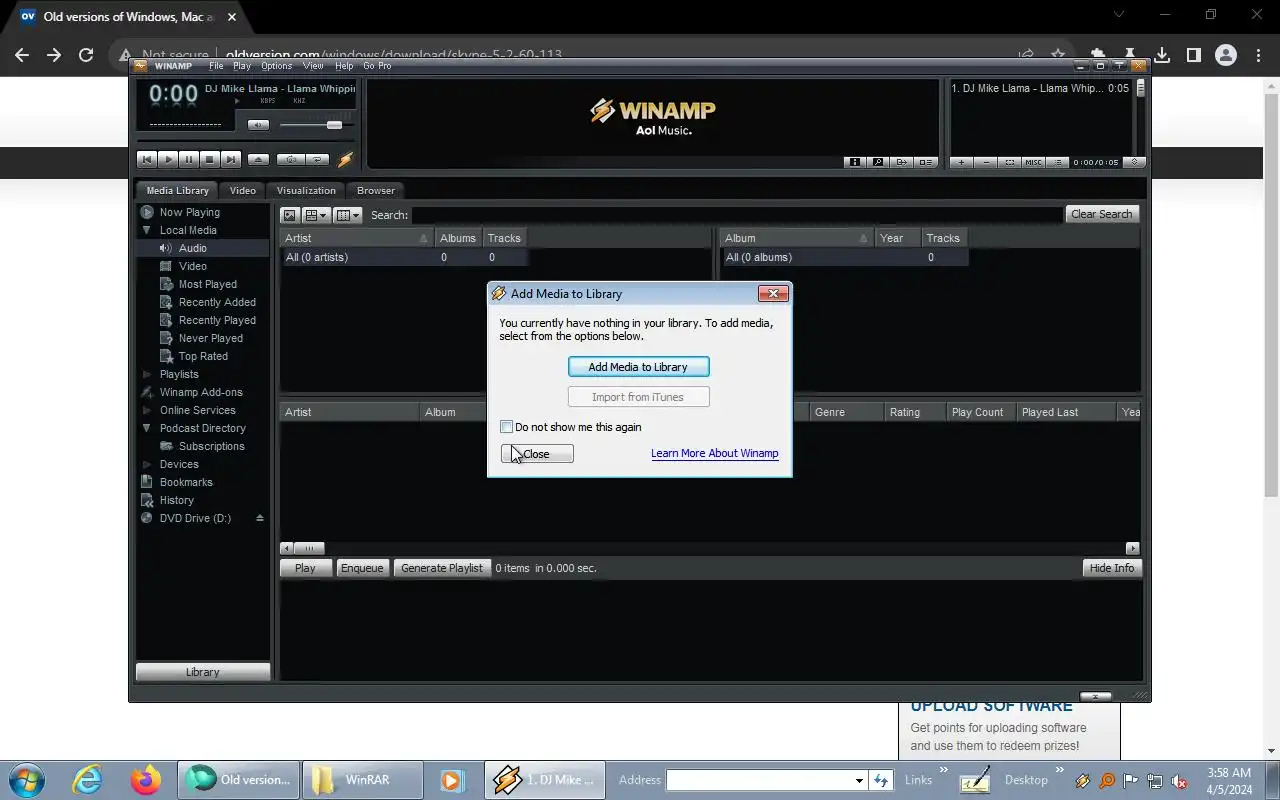Click the Chrome downloads icon in toolbar
This screenshot has width=1280, height=800.
(x=1162, y=55)
